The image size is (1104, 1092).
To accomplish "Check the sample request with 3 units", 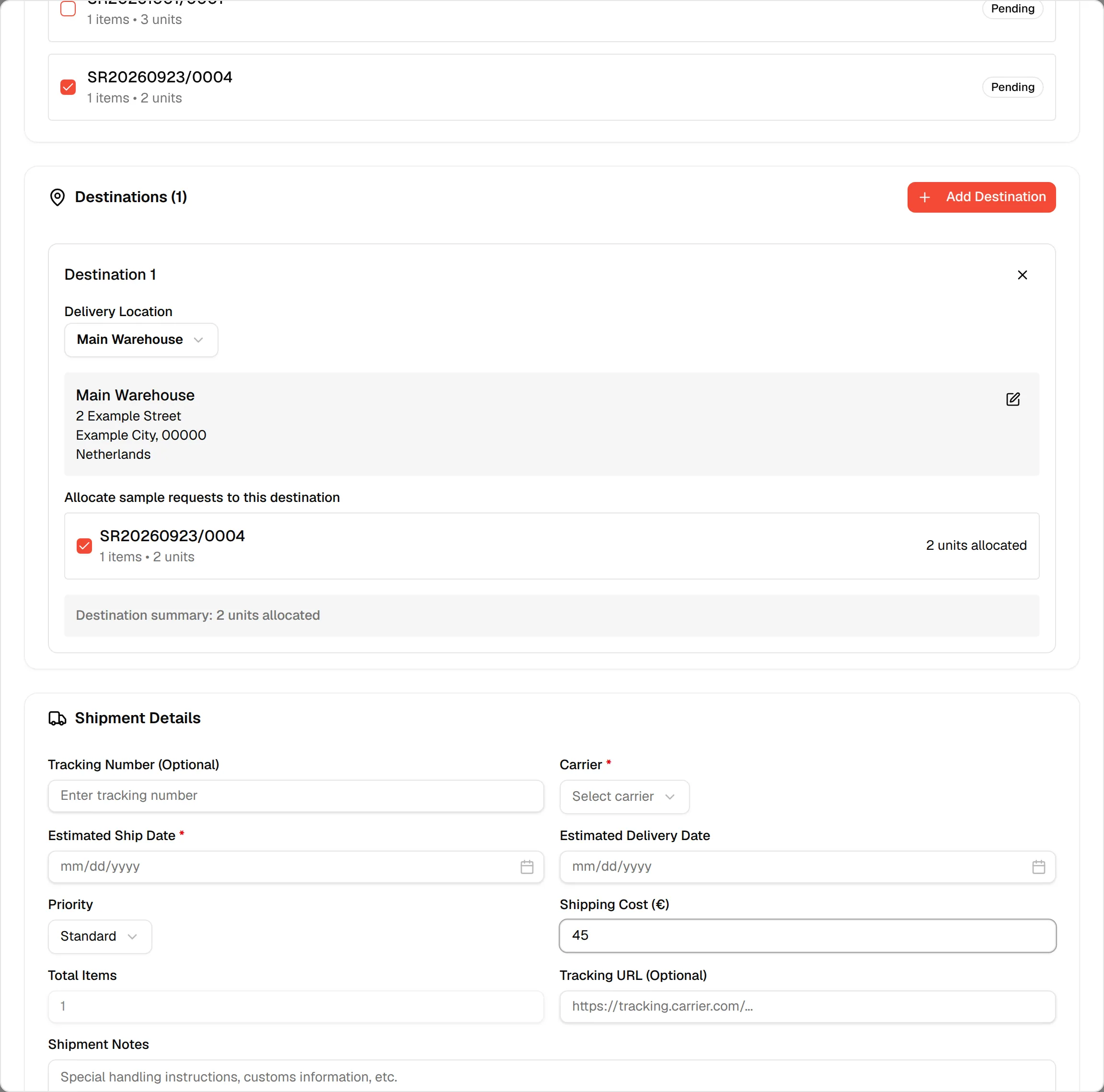I will click(x=68, y=9).
